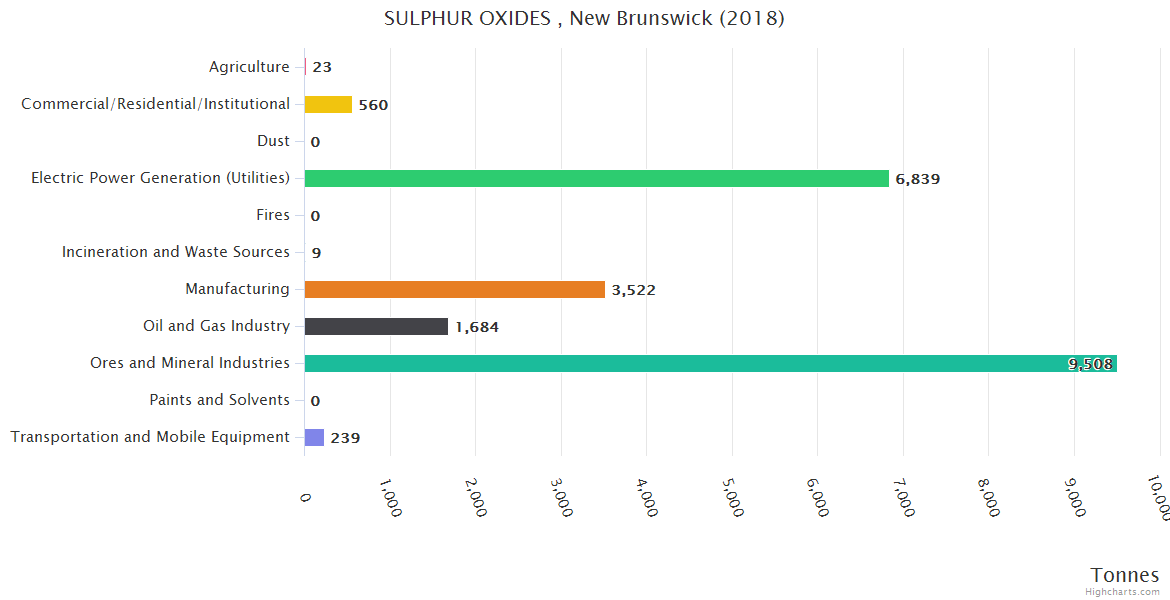Click the Dust category label

(x=273, y=141)
